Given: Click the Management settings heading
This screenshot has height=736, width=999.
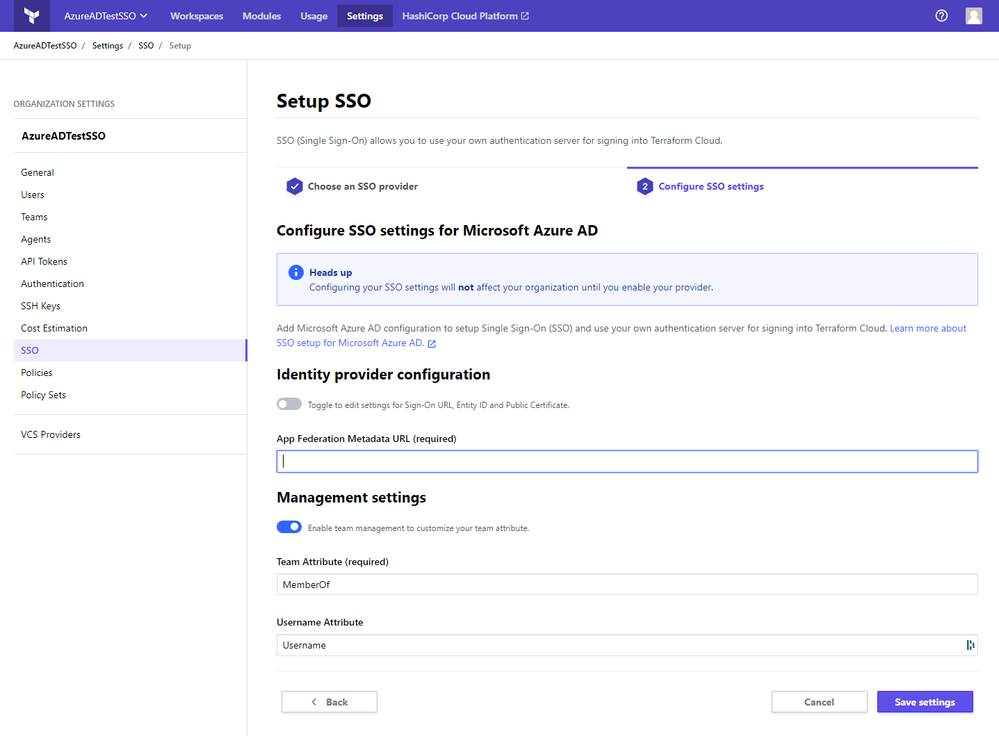Looking at the screenshot, I should pos(351,498).
